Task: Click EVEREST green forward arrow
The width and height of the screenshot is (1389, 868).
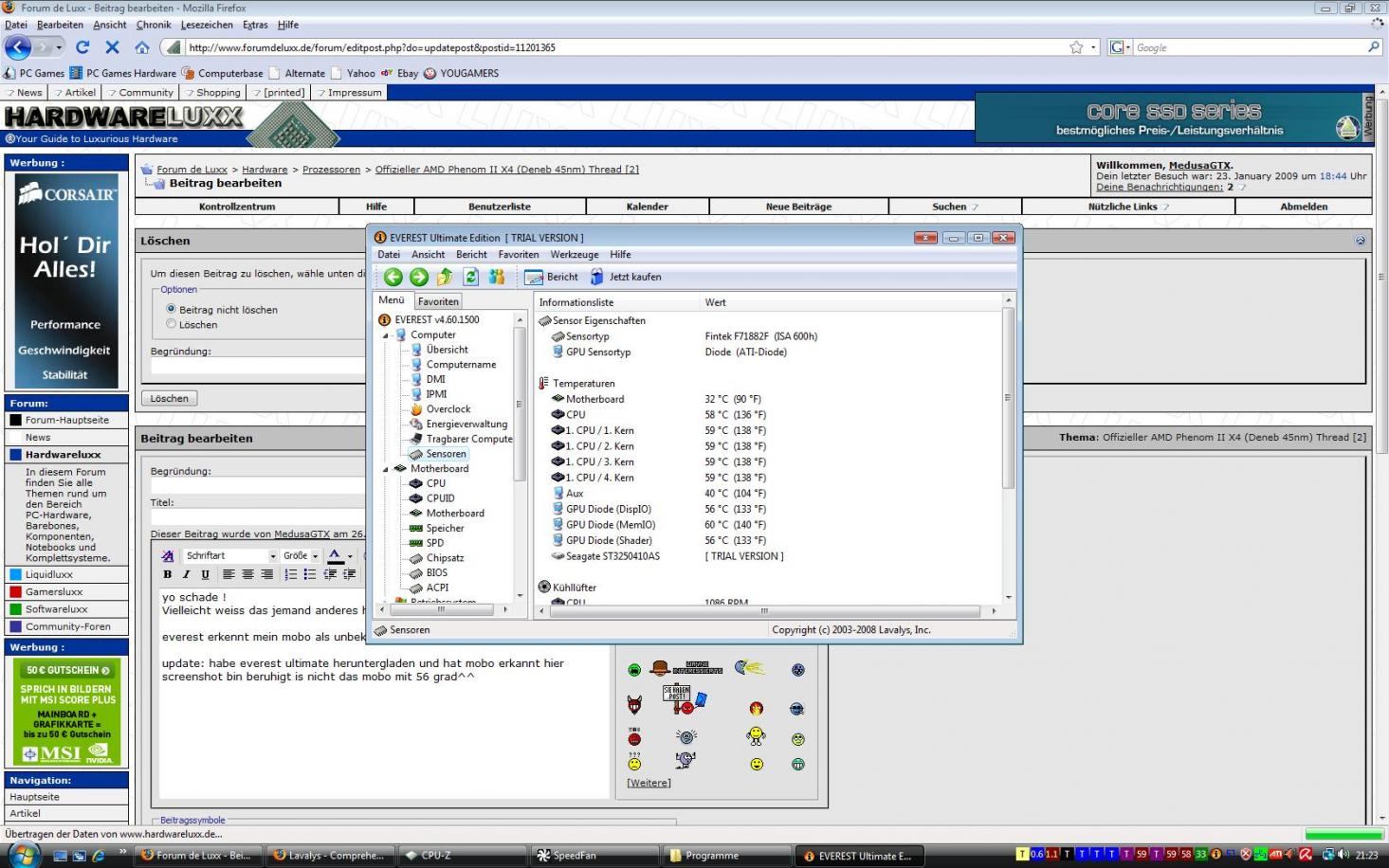Action: point(419,277)
